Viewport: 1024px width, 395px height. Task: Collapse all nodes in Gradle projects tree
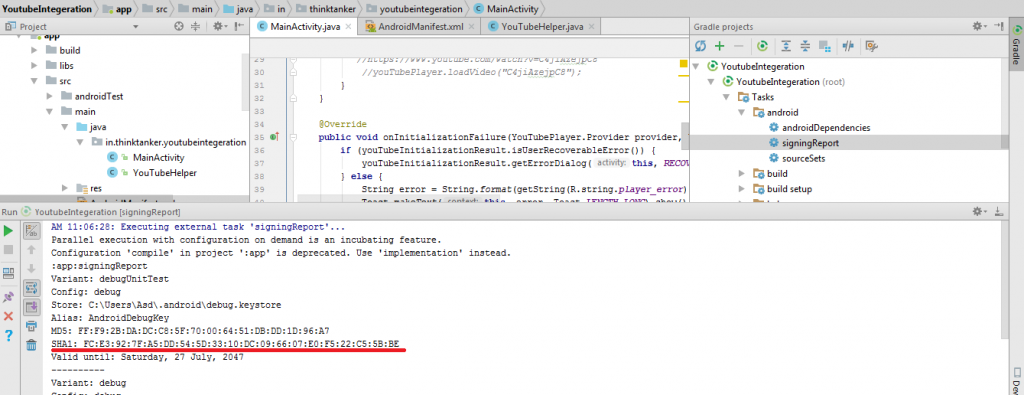click(805, 46)
